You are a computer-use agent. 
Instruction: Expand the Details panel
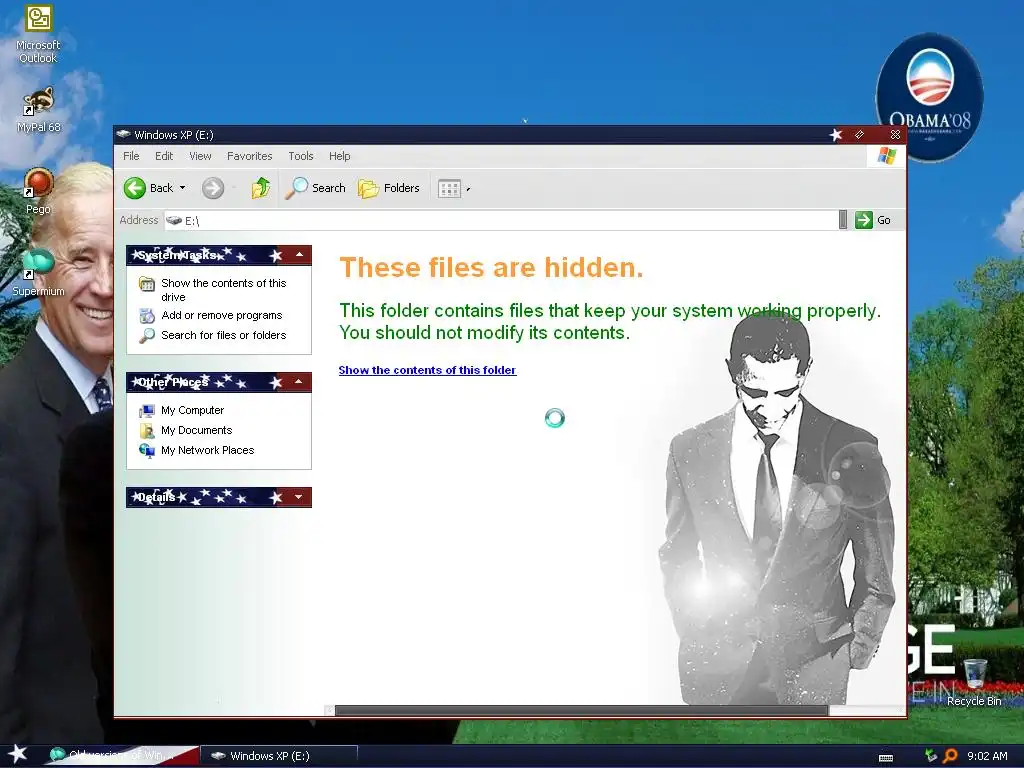(299, 497)
